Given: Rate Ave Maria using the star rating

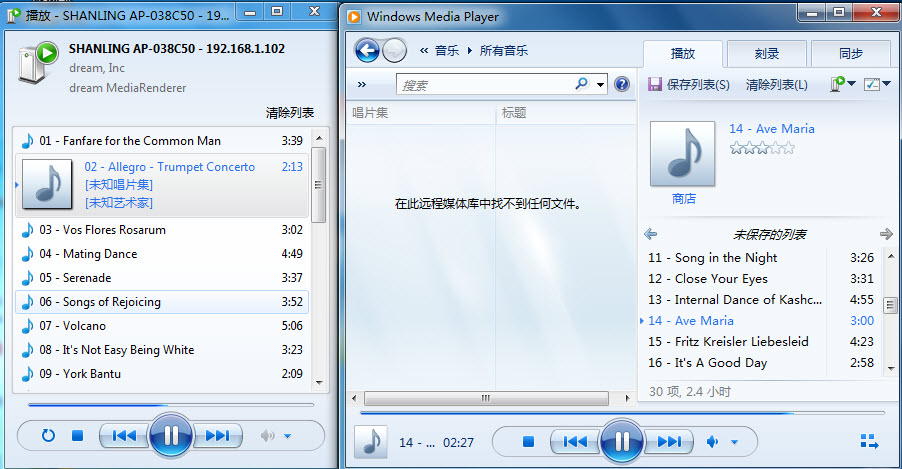Looking at the screenshot, I should (x=762, y=148).
